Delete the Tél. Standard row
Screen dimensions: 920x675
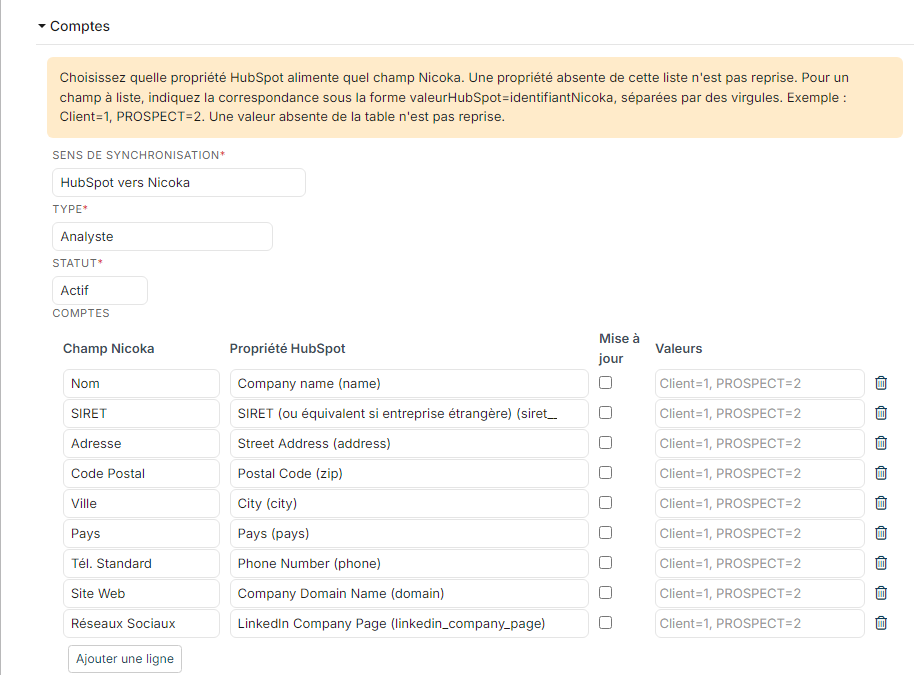pos(881,563)
